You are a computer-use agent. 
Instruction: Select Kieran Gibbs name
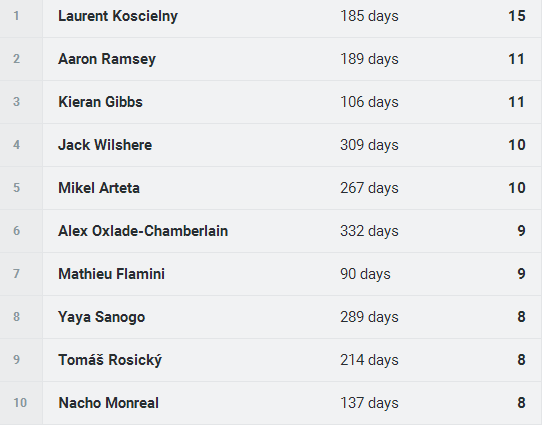pos(100,102)
